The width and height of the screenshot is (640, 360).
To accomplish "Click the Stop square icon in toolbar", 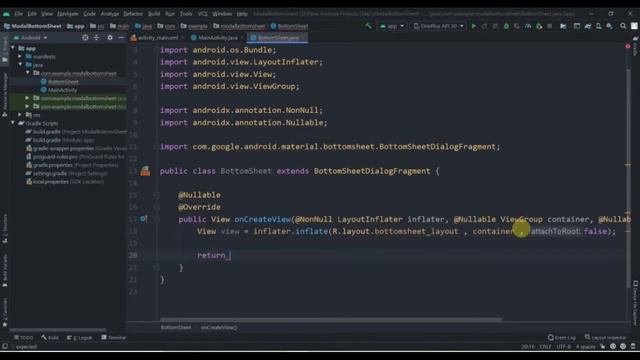I will 550,26.
